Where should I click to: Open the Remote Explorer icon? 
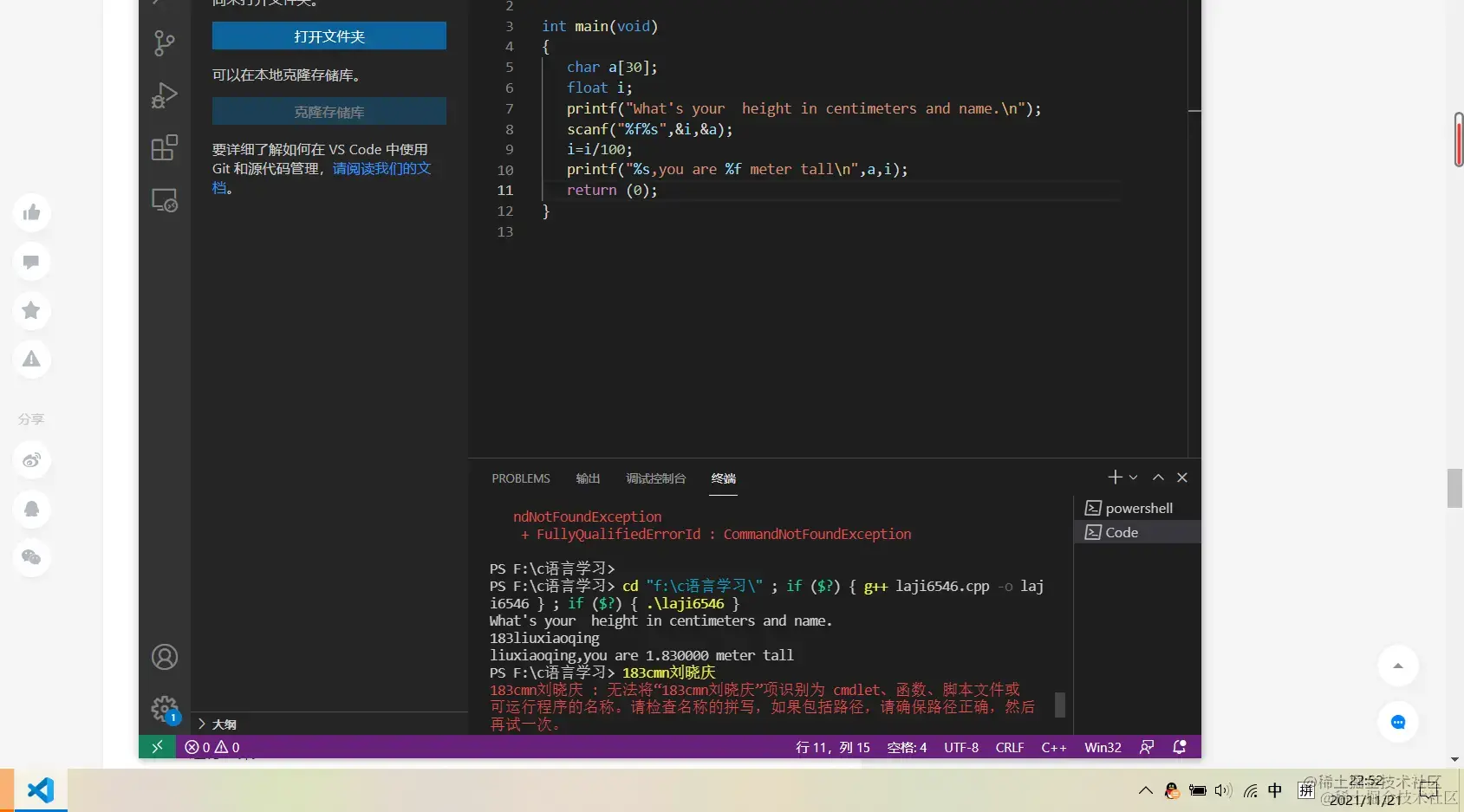click(164, 200)
